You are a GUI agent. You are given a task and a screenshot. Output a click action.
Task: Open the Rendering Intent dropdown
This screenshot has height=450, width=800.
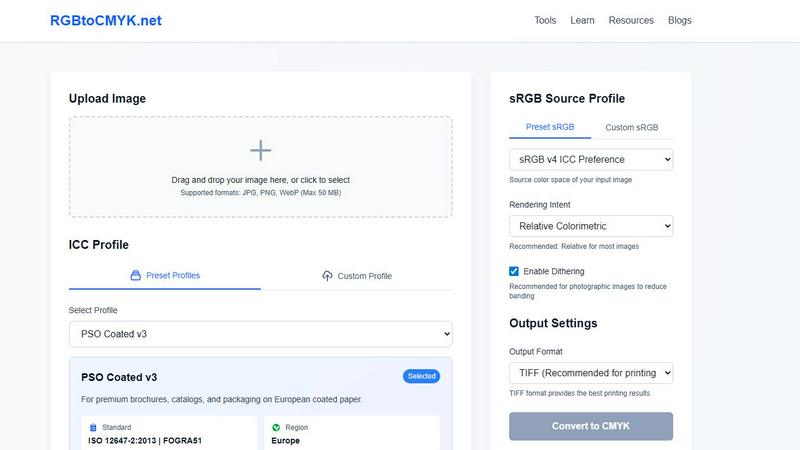[x=590, y=226]
